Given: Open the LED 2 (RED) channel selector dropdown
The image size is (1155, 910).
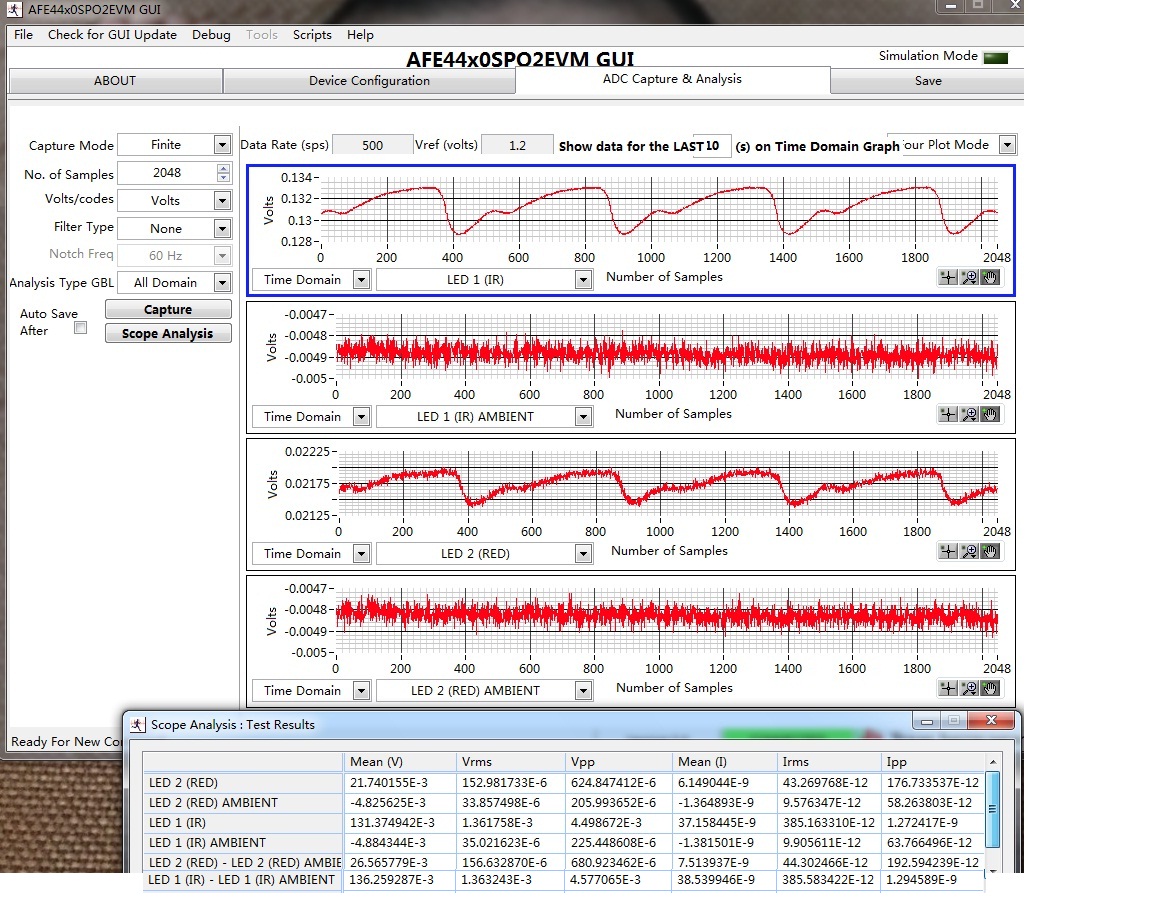Looking at the screenshot, I should pyautogui.click(x=583, y=554).
